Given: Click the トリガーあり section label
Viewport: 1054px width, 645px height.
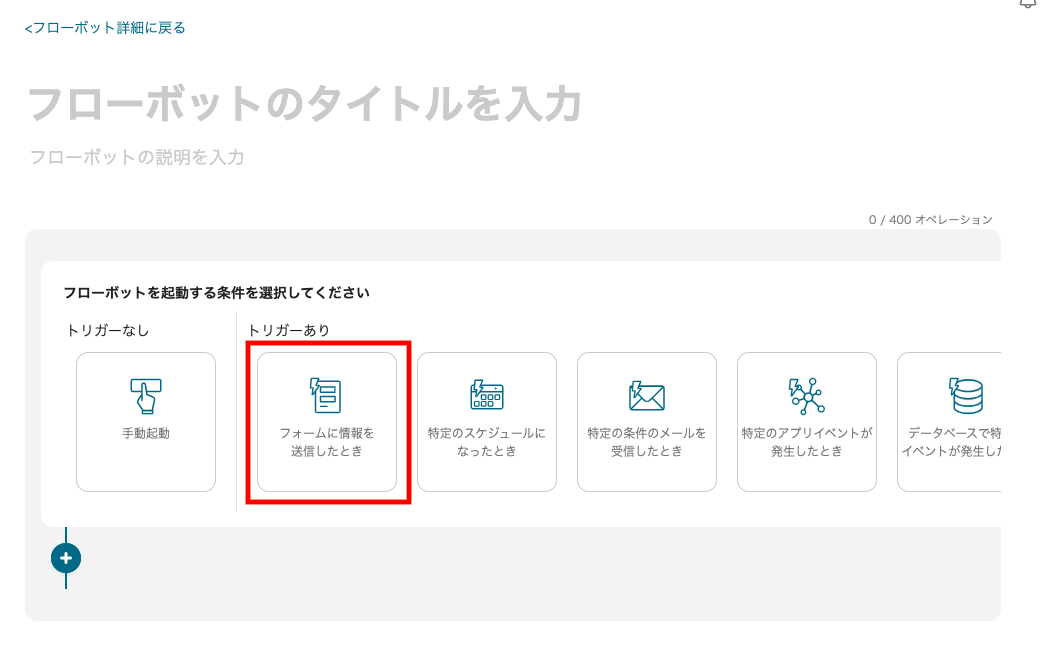Looking at the screenshot, I should coord(289,330).
